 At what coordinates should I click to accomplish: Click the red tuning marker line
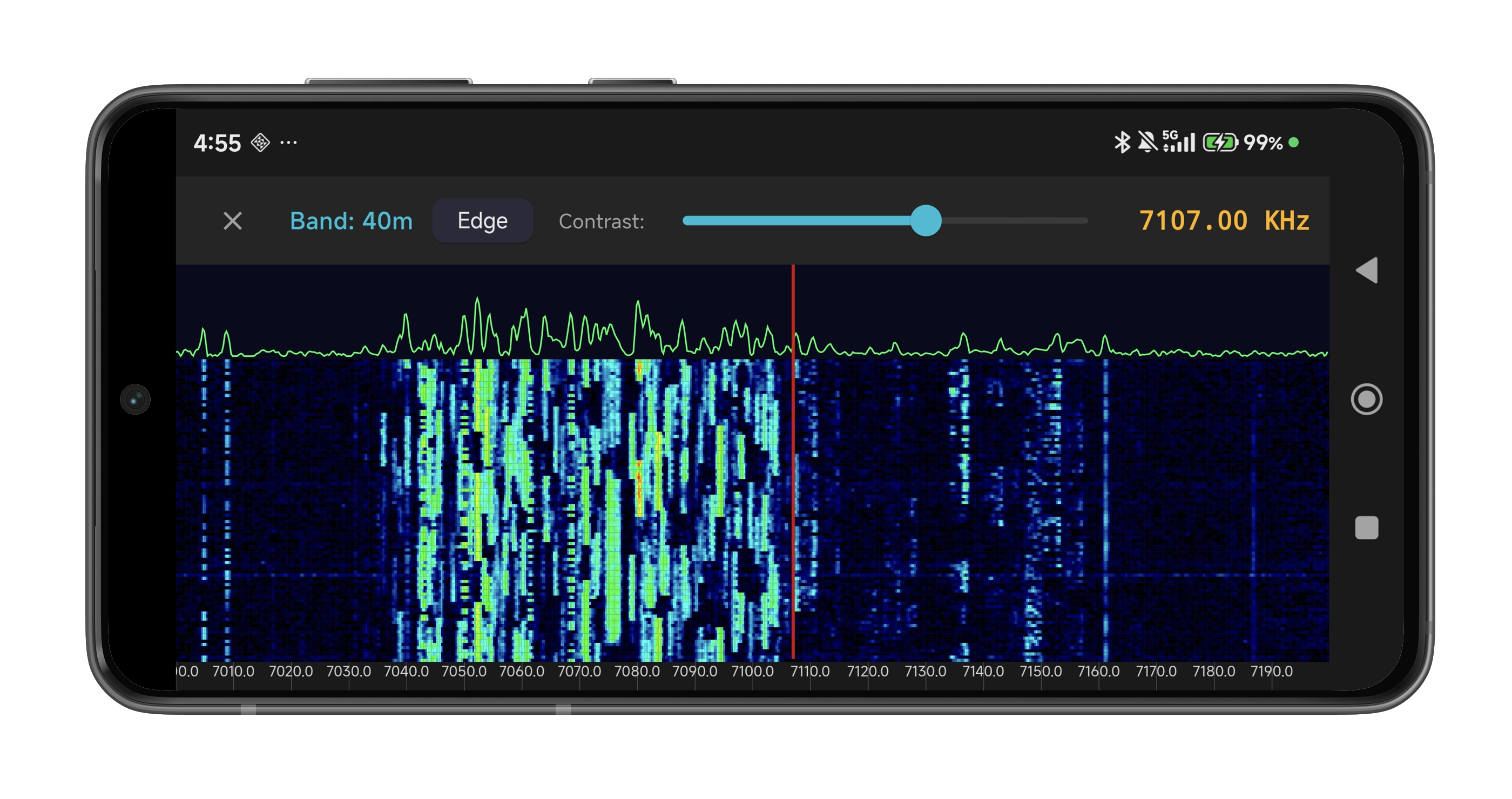pyautogui.click(x=794, y=499)
